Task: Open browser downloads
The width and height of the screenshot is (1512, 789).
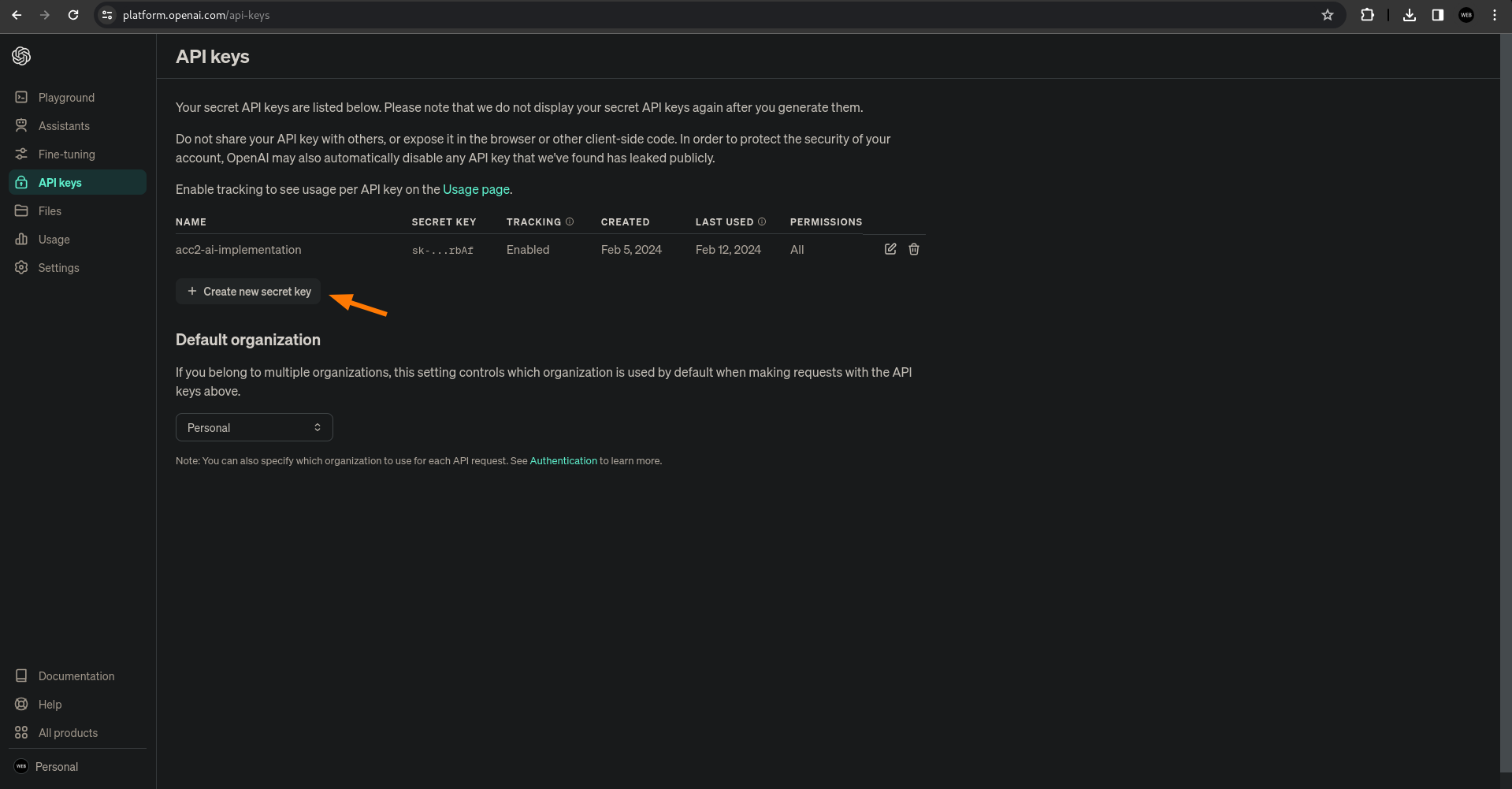Action: 1410,15
